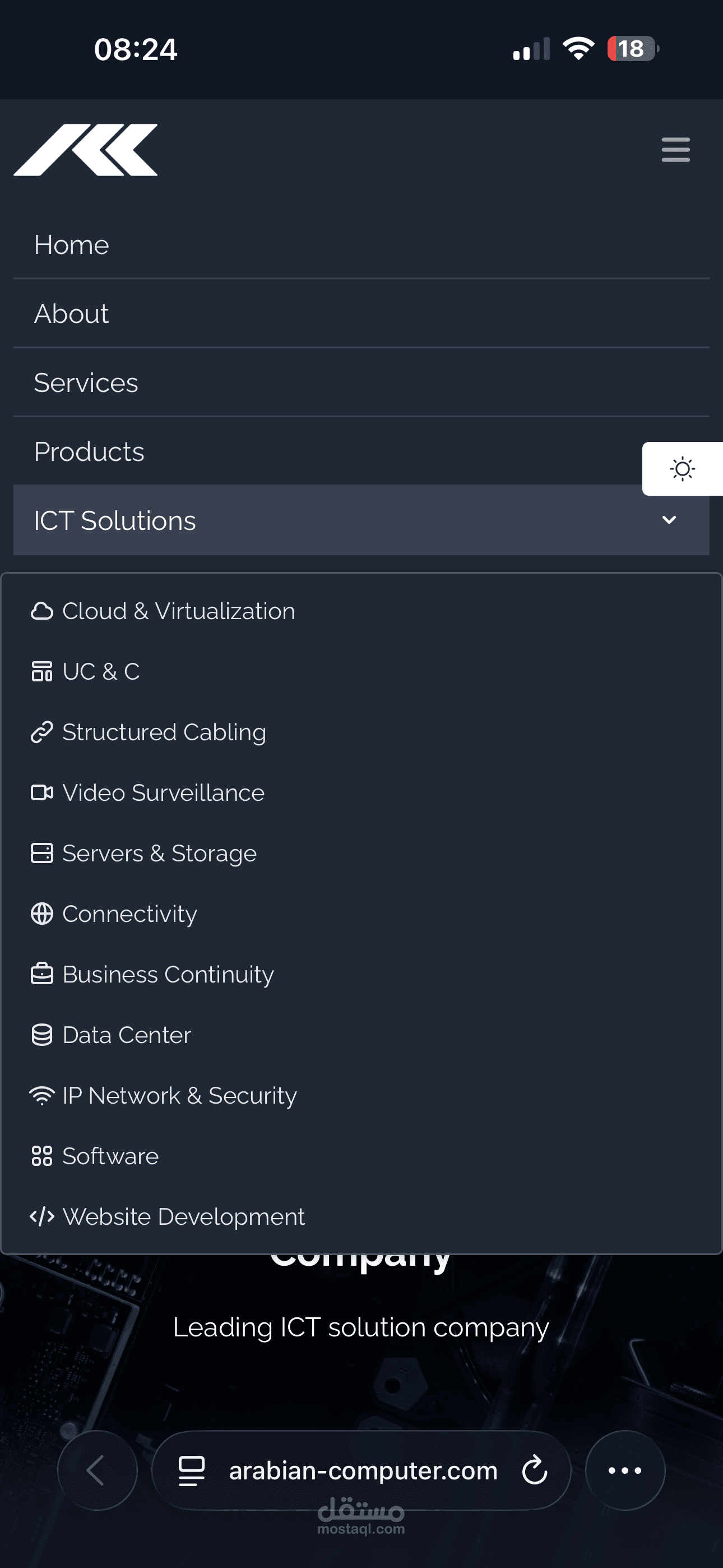Open the IP Network & Security link

[179, 1095]
